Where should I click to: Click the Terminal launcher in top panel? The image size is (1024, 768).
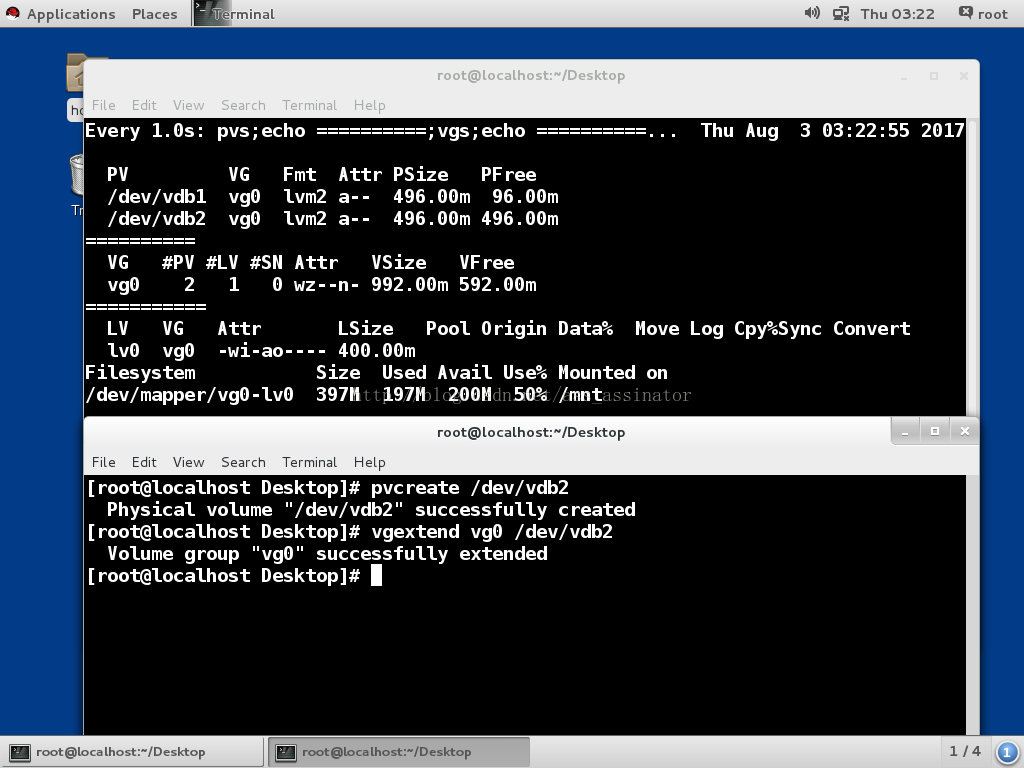click(x=234, y=14)
